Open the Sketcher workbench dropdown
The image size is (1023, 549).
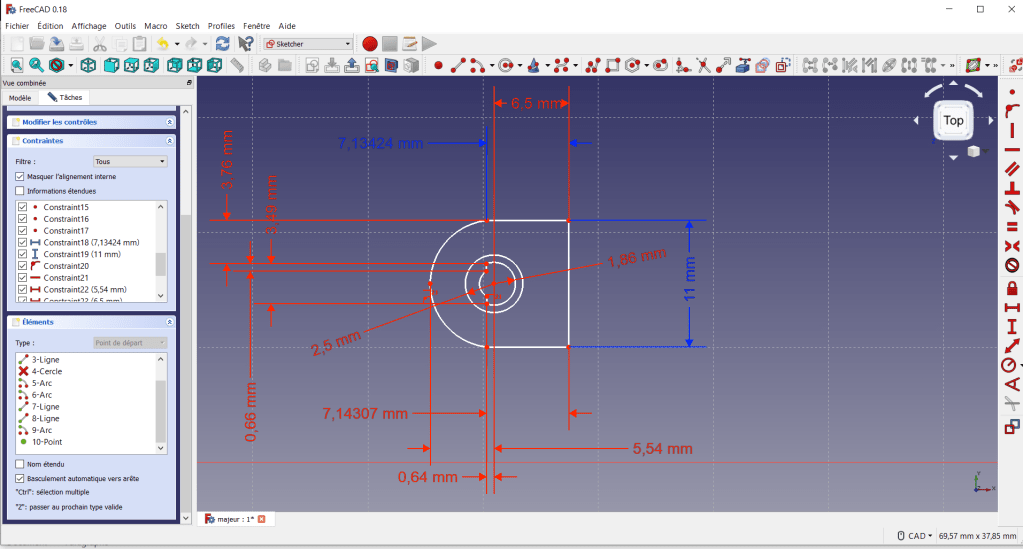pyautogui.click(x=308, y=44)
